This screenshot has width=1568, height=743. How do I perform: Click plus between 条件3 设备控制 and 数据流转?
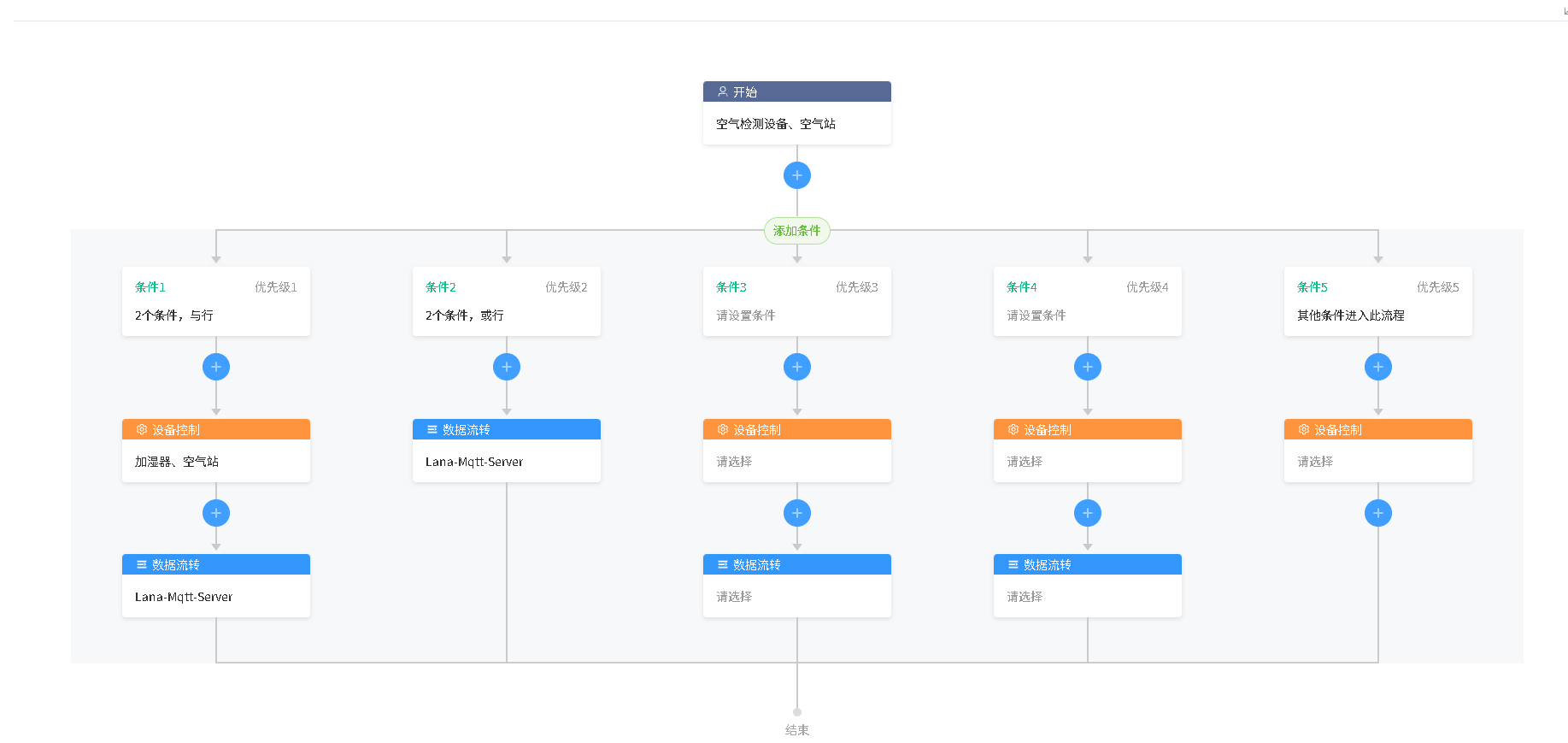796,513
